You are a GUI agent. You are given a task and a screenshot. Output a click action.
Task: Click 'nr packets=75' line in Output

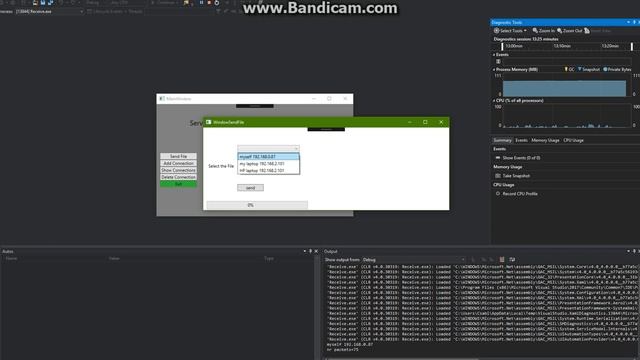(x=342, y=350)
